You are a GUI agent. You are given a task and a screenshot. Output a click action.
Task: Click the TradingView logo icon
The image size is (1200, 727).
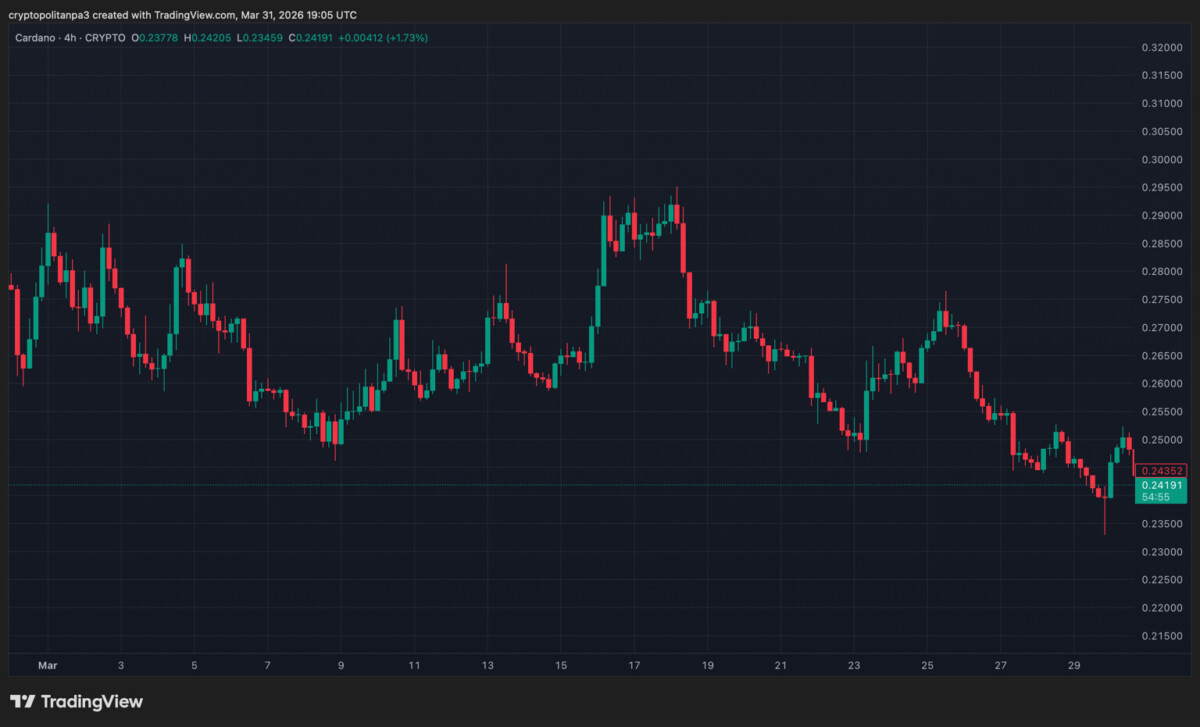pos(24,702)
